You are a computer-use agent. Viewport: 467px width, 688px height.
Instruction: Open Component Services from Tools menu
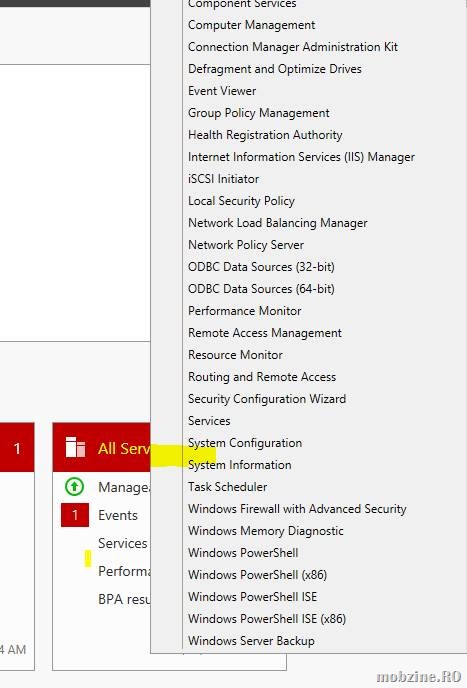[242, 4]
